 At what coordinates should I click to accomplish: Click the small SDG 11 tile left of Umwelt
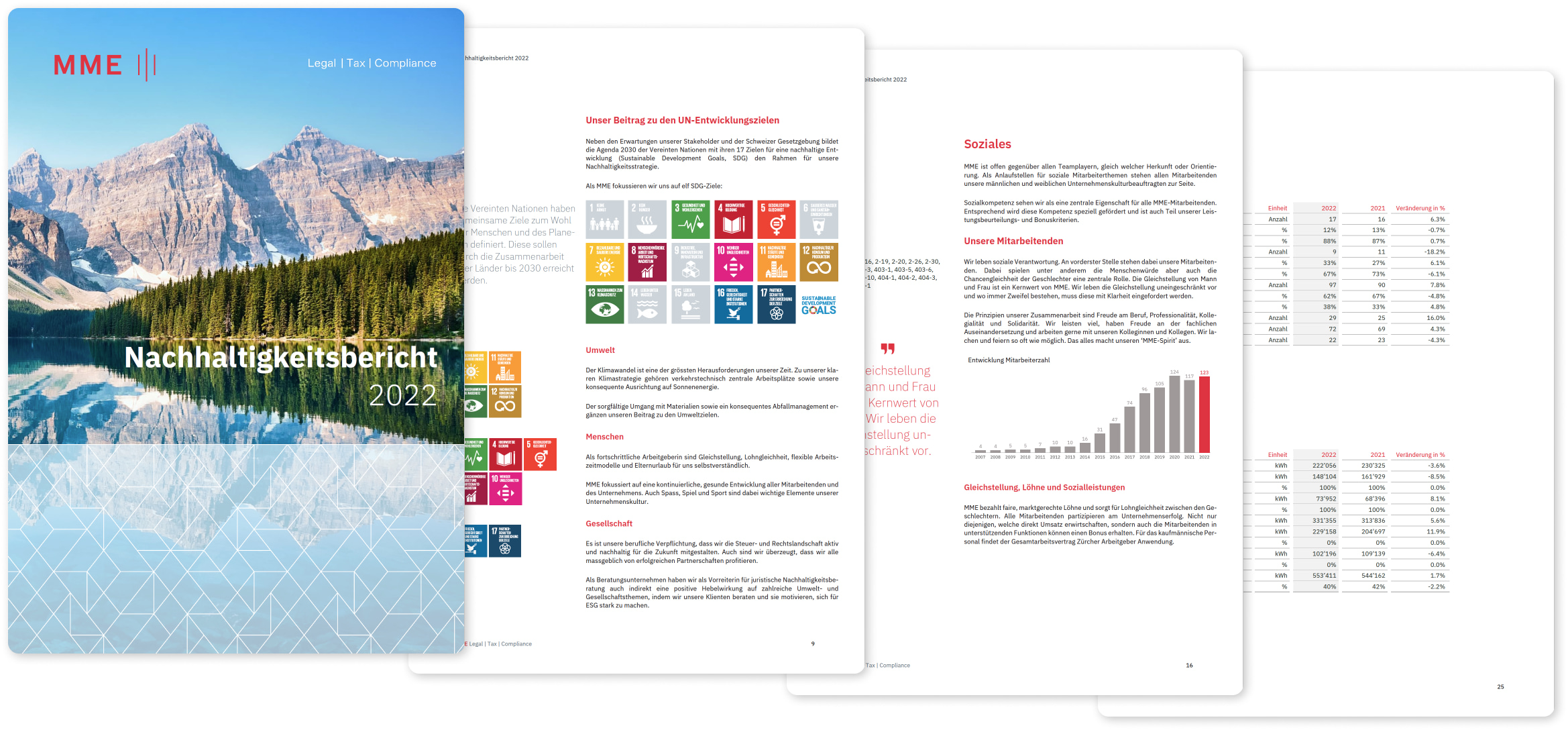coord(505,367)
